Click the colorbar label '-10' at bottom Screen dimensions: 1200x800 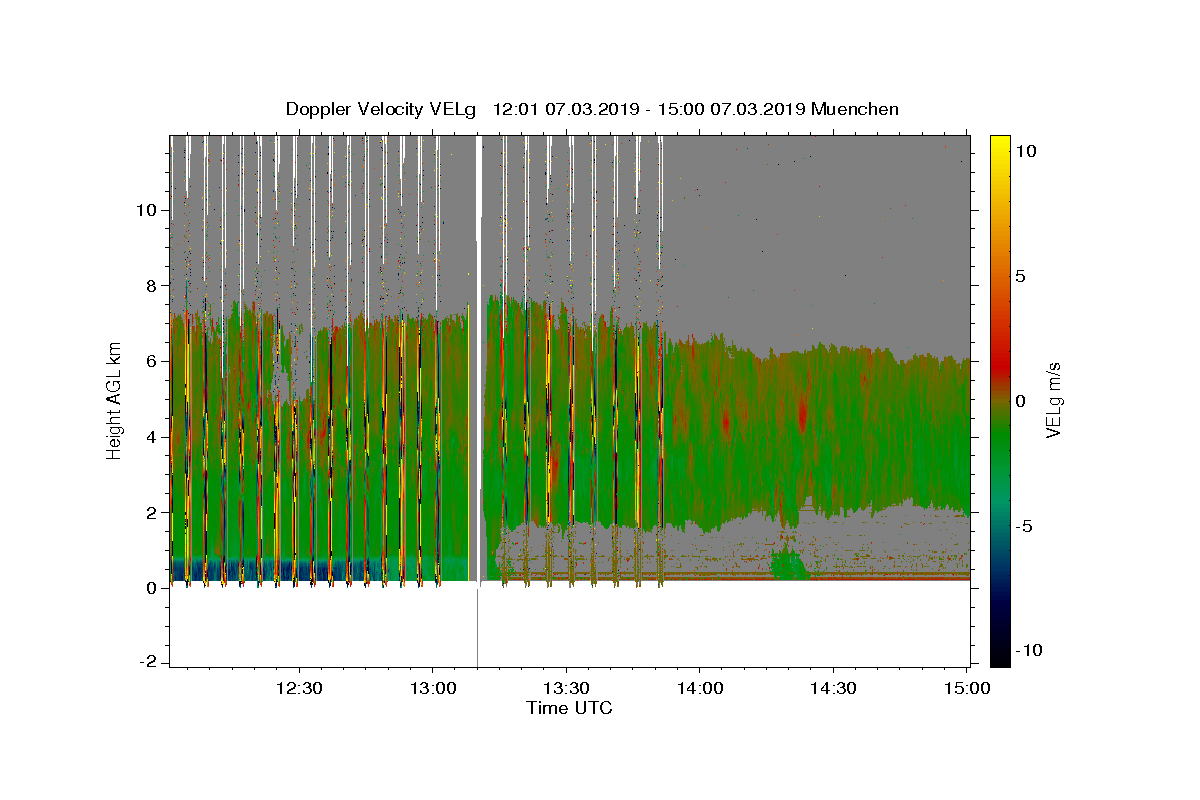(1030, 651)
